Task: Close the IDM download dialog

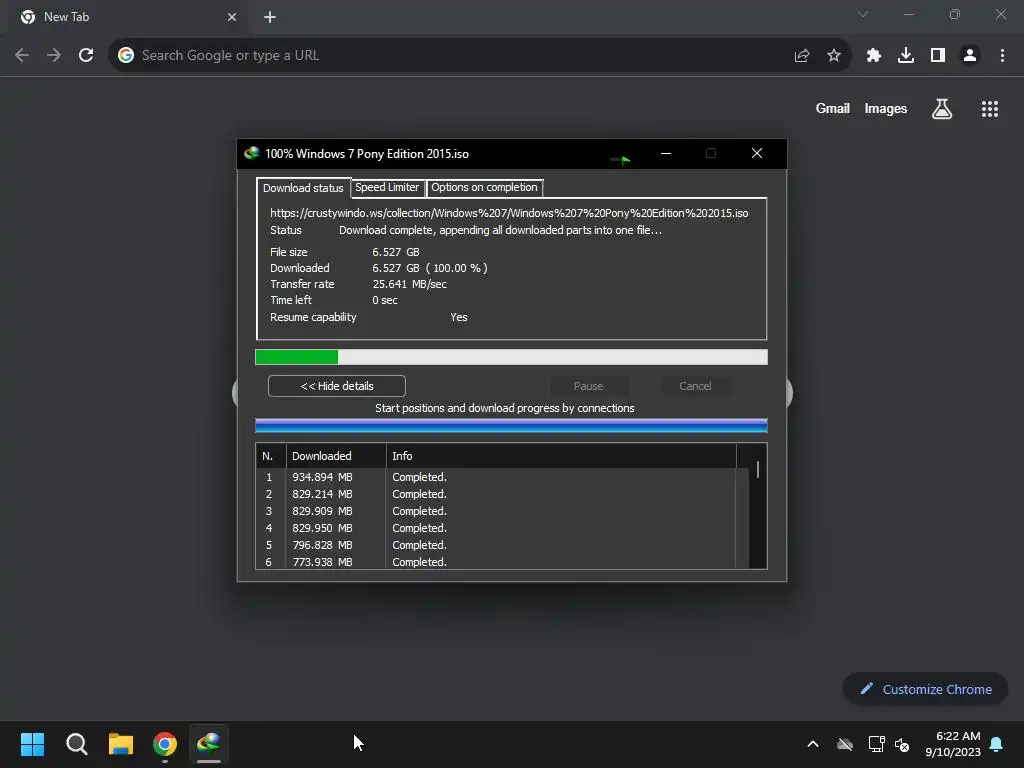Action: click(757, 153)
